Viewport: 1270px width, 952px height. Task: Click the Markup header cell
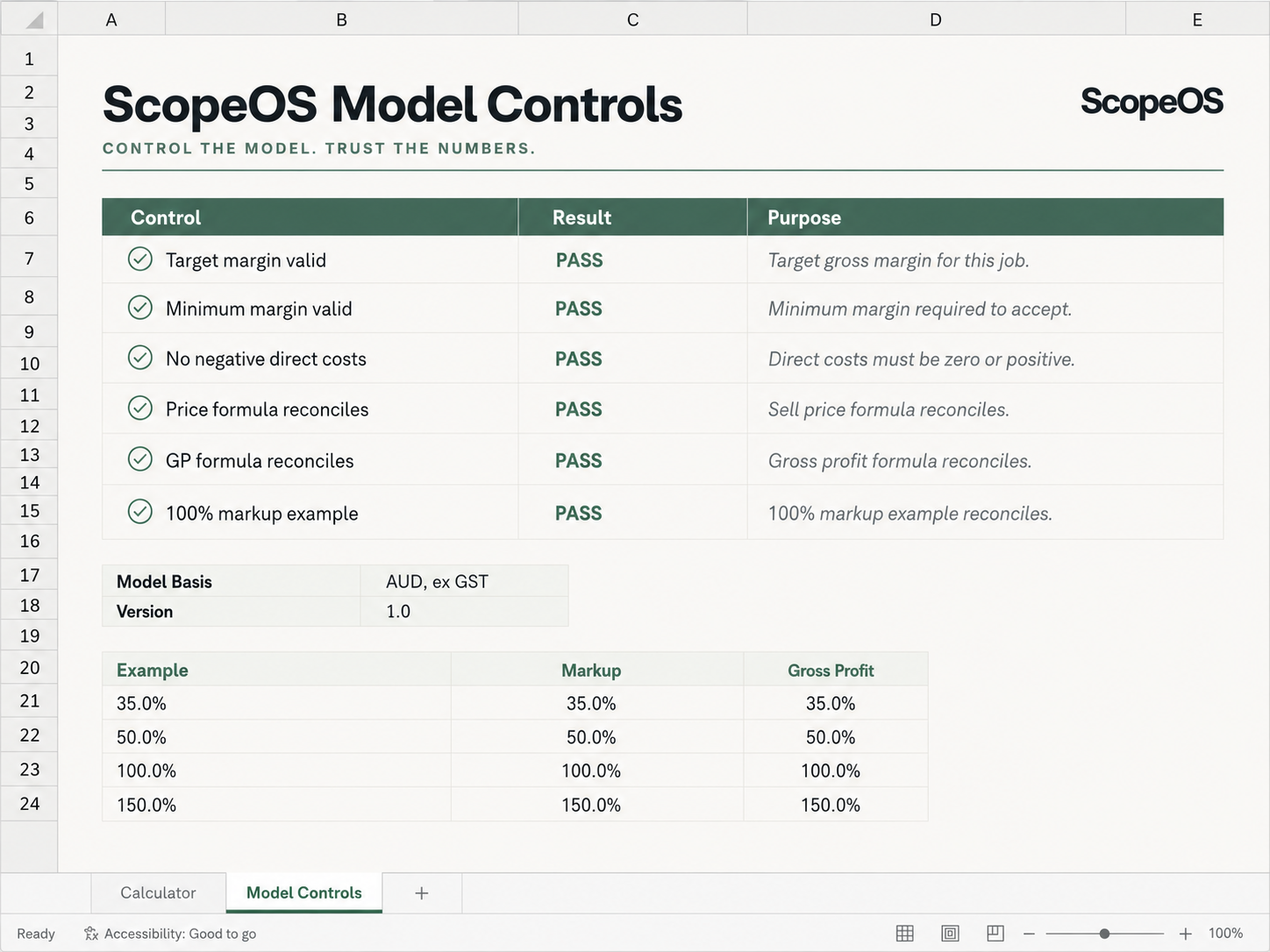[597, 670]
